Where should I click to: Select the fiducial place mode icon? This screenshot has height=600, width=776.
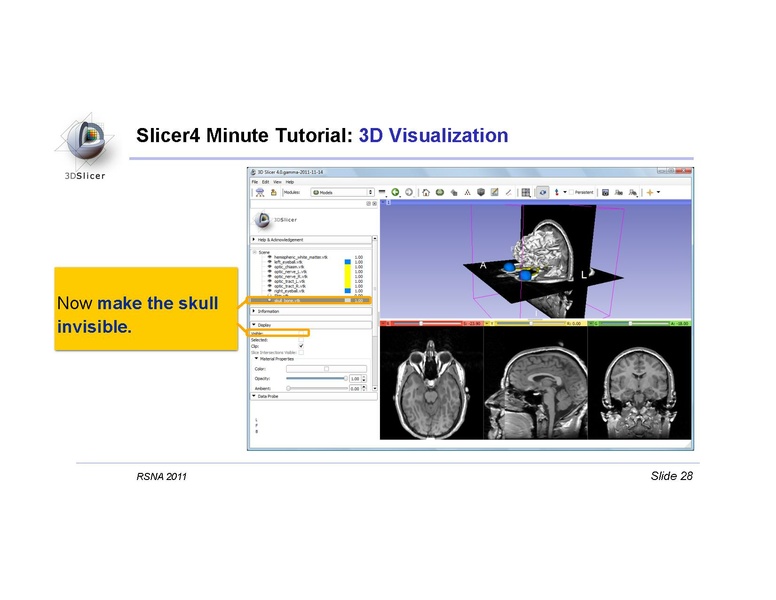click(x=557, y=192)
